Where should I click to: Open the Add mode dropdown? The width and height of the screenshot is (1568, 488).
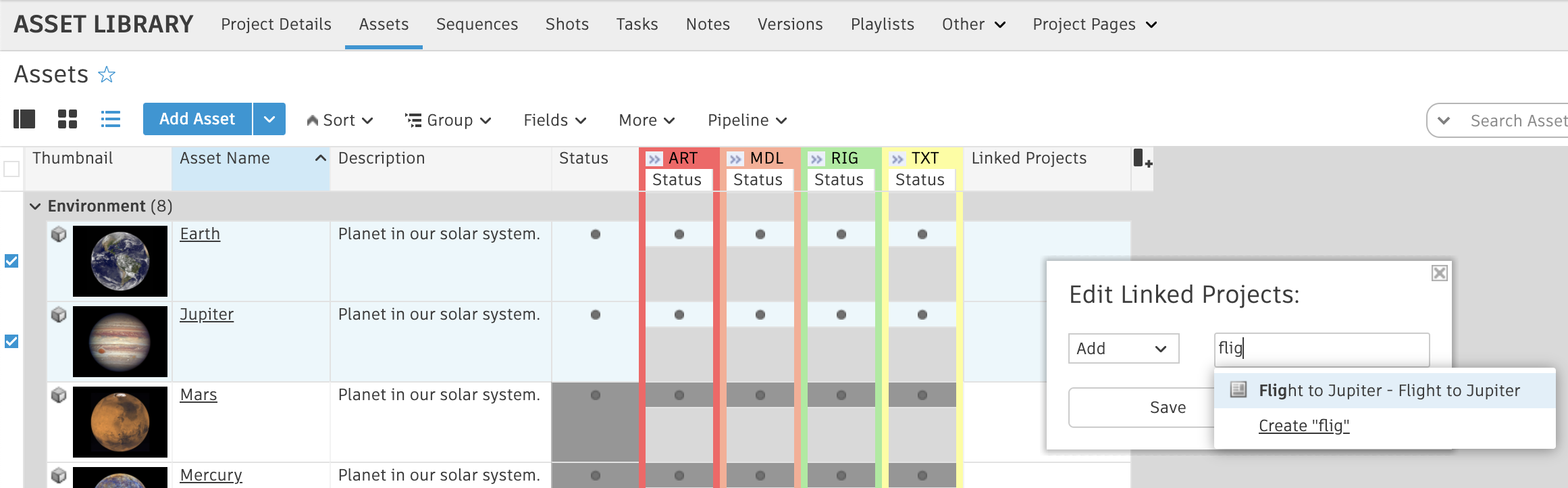coord(1123,349)
